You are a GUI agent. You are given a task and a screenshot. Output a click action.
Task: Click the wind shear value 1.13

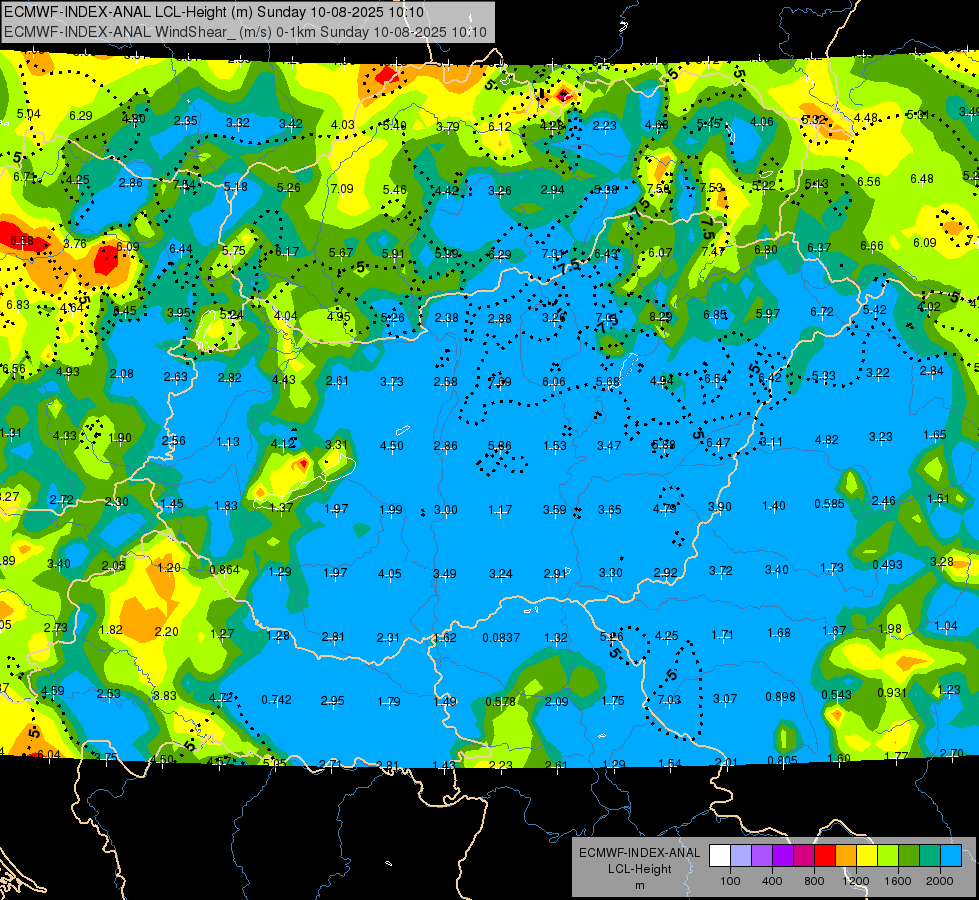pyautogui.click(x=228, y=442)
